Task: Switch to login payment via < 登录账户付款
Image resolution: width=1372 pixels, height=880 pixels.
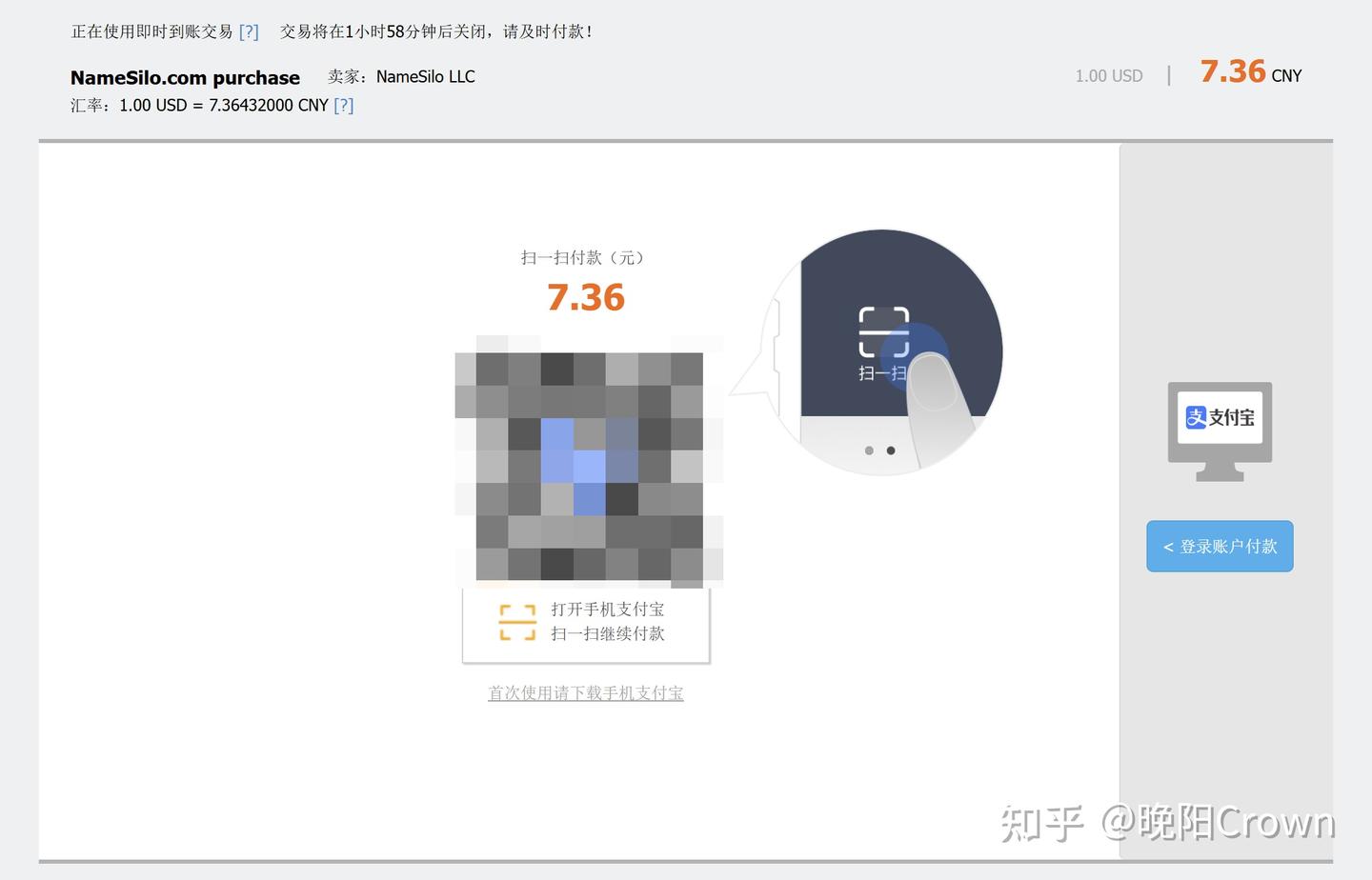Action: coord(1220,546)
